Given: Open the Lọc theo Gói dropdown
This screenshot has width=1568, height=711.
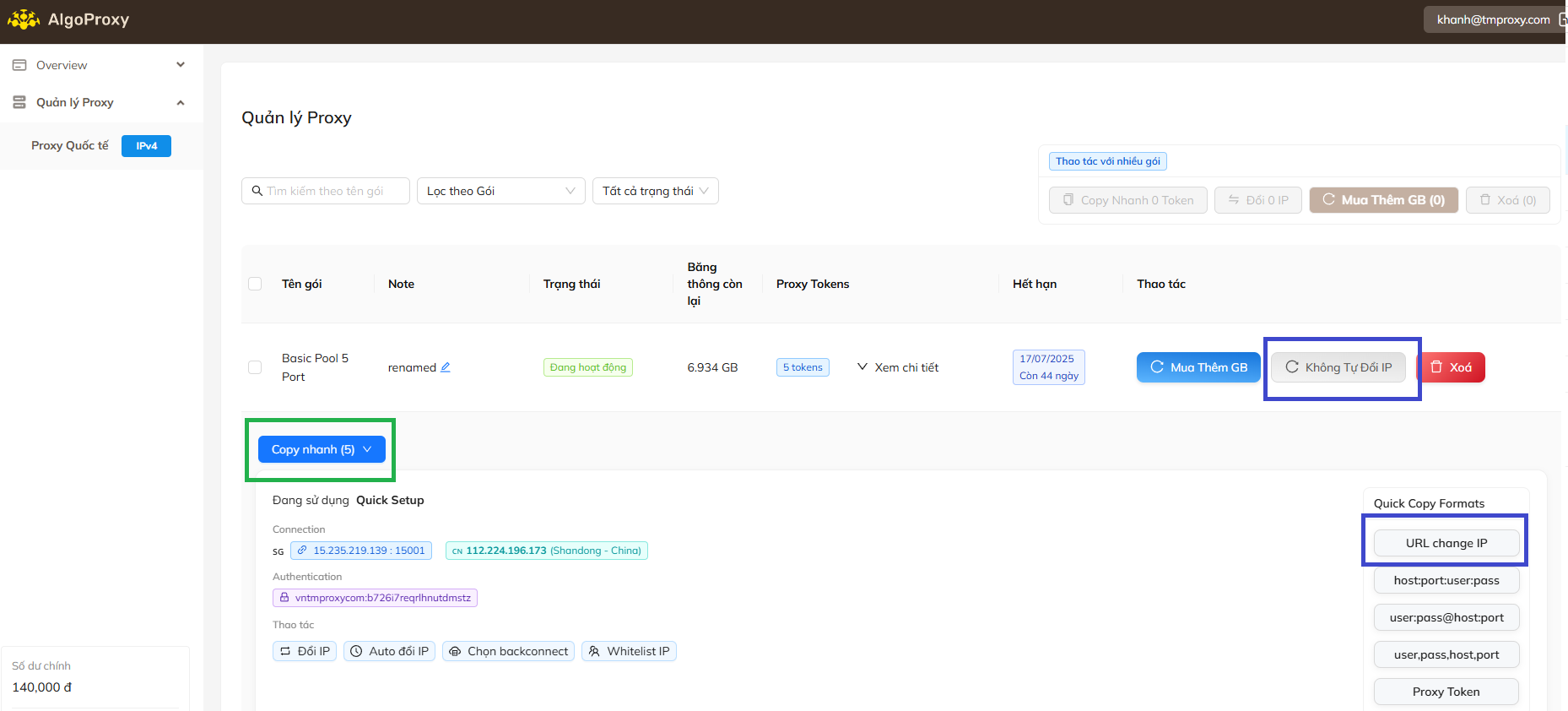Looking at the screenshot, I should click(500, 191).
